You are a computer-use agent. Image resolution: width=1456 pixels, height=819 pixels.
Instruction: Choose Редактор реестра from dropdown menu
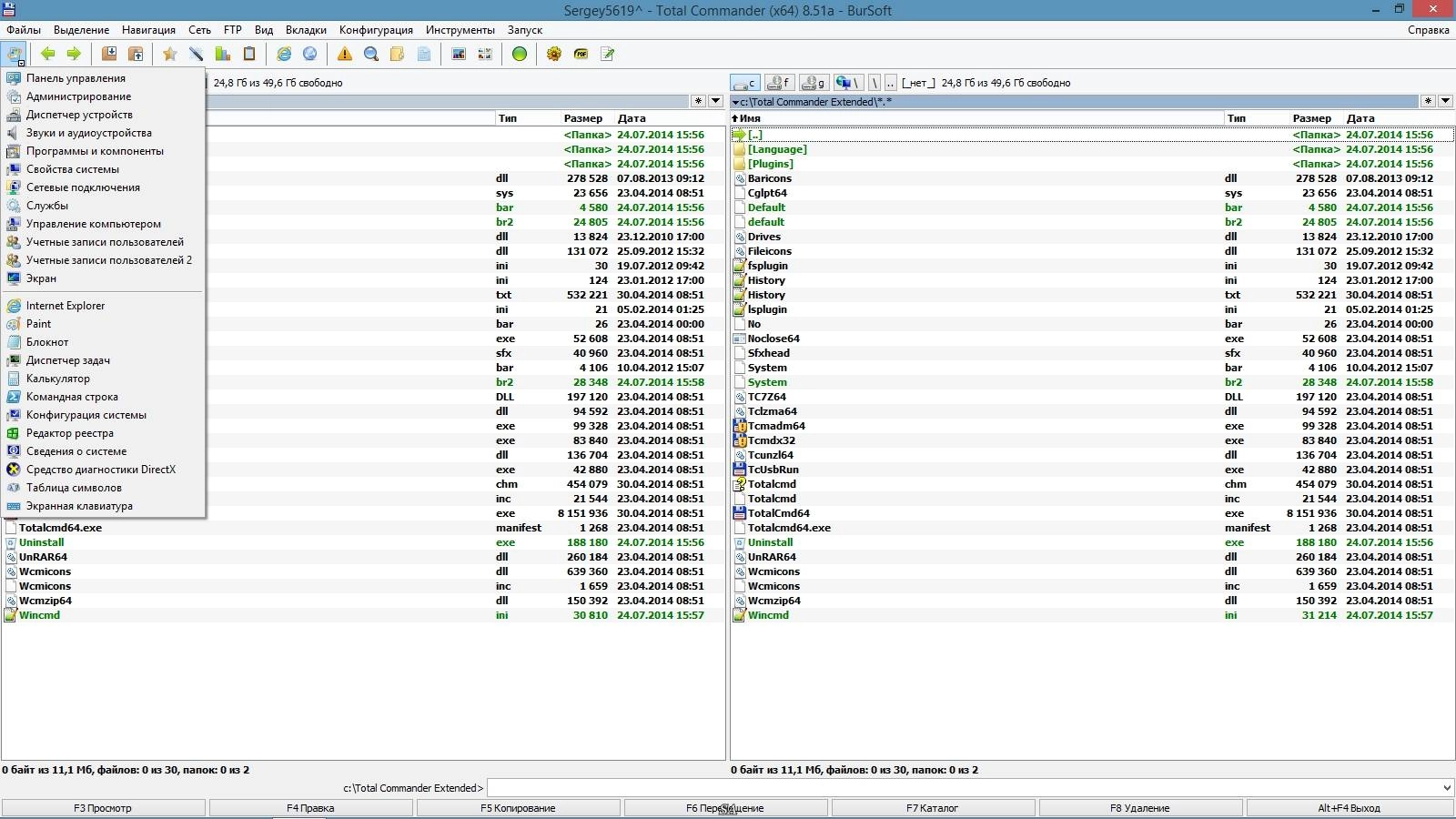coord(103,433)
